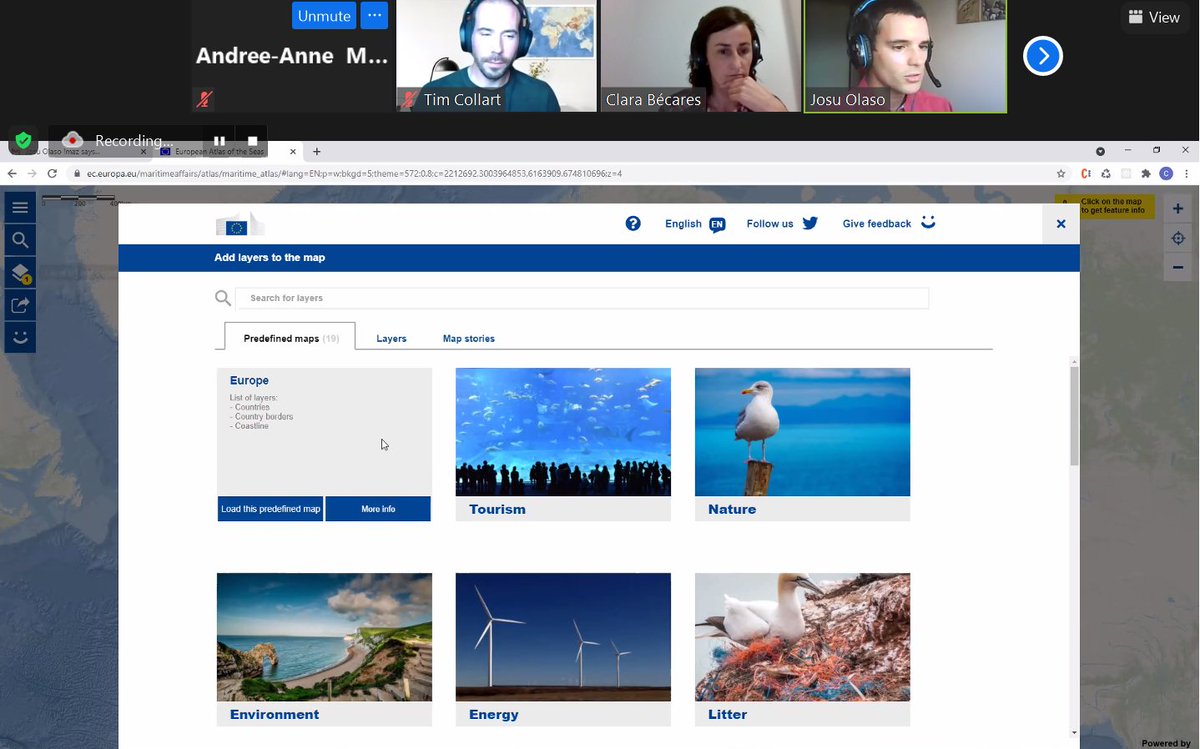Open the map layers panel icon
1200x749 pixels.
pyautogui.click(x=20, y=272)
